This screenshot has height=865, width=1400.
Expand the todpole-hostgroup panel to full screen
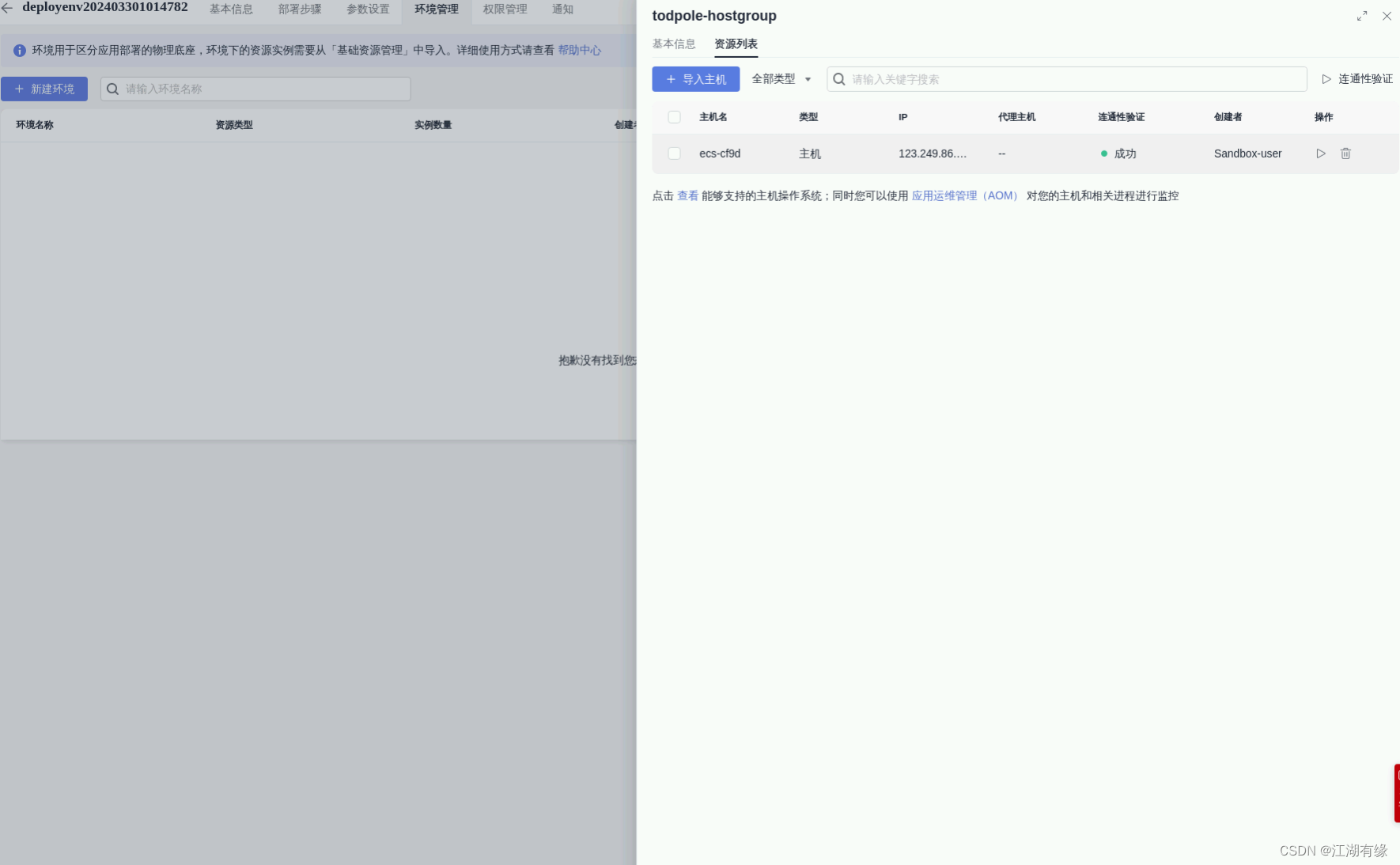click(1361, 15)
